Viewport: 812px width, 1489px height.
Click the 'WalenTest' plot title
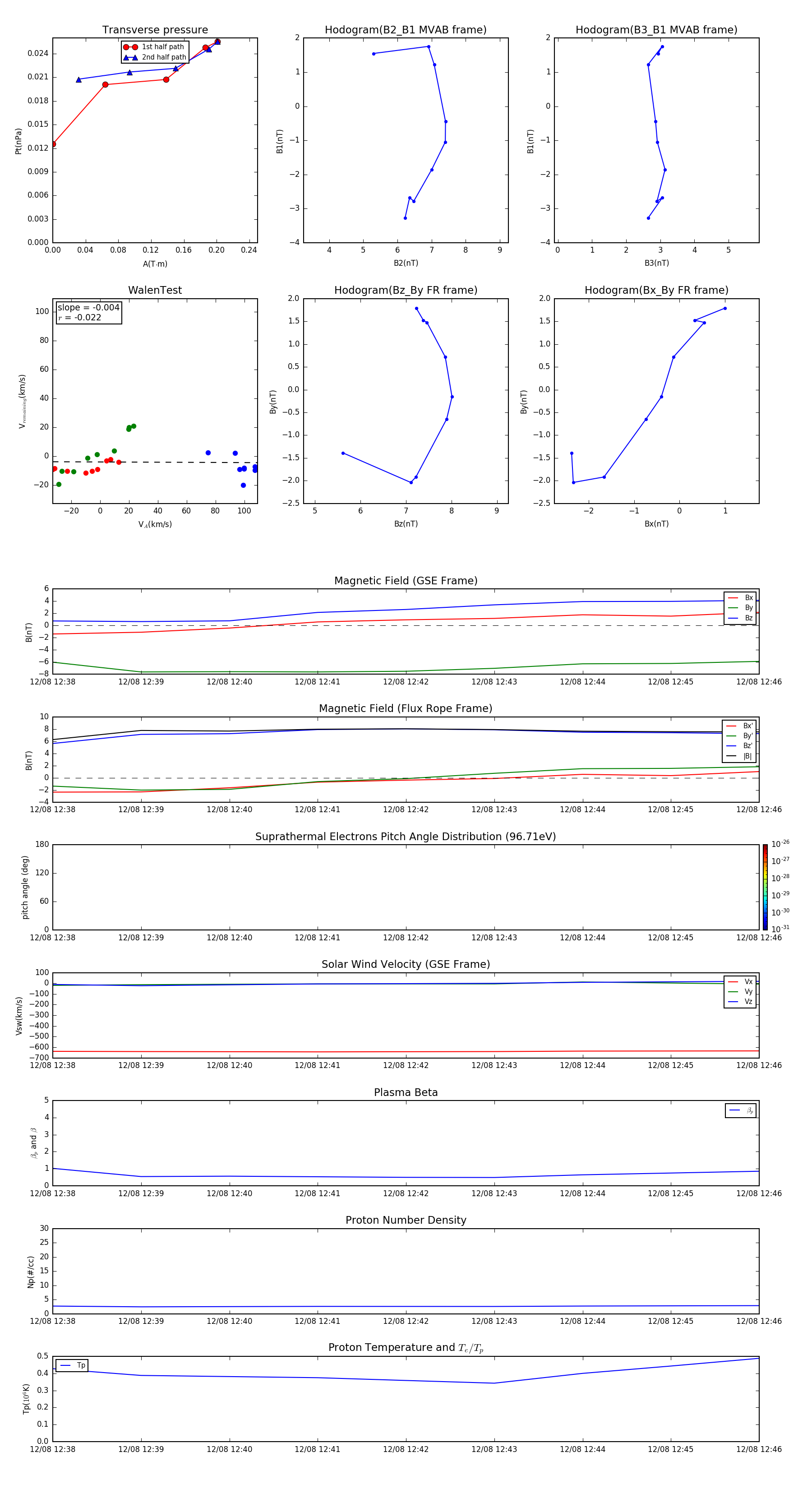(155, 290)
